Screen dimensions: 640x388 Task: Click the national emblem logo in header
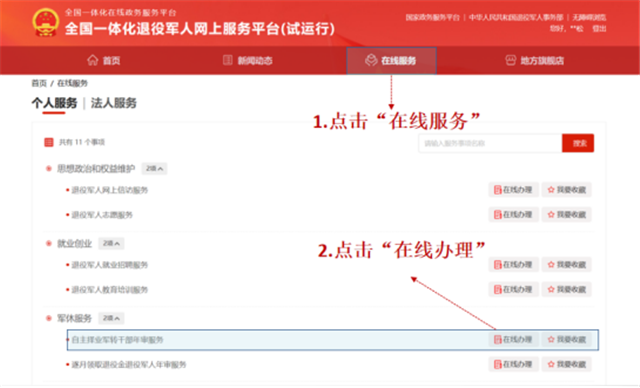[x=45, y=22]
